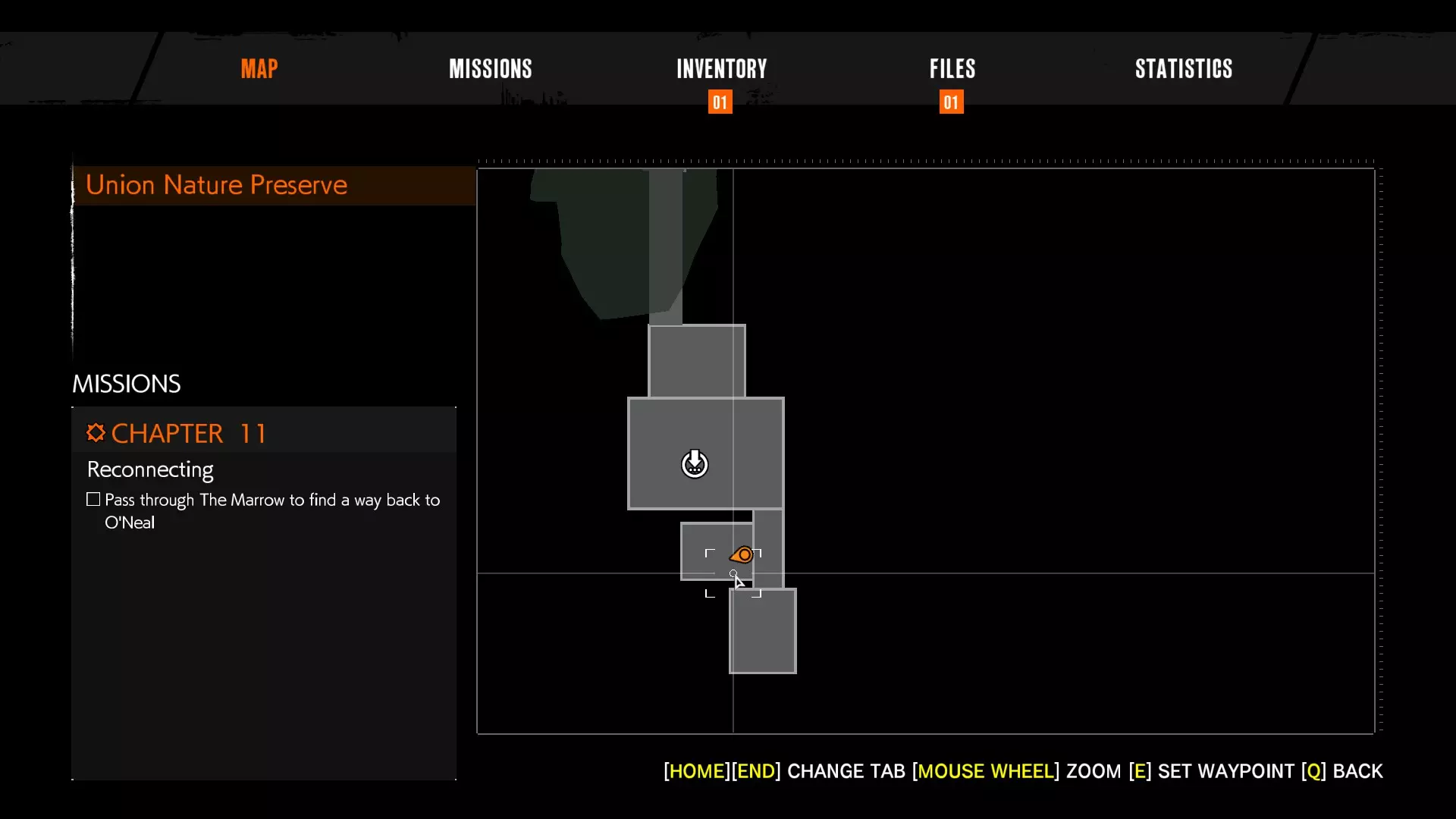
Task: Toggle the Marrow mission objective checkbox
Action: [93, 499]
